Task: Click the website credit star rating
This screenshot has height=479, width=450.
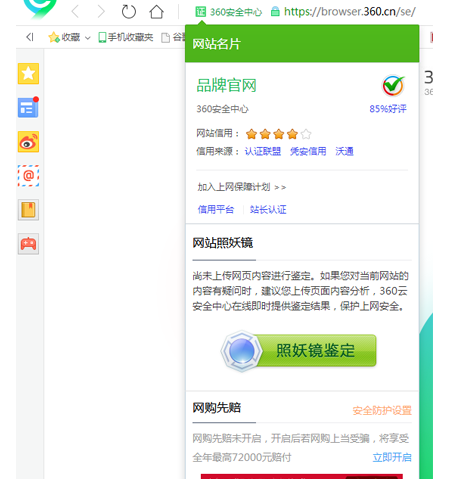Action: [x=278, y=134]
